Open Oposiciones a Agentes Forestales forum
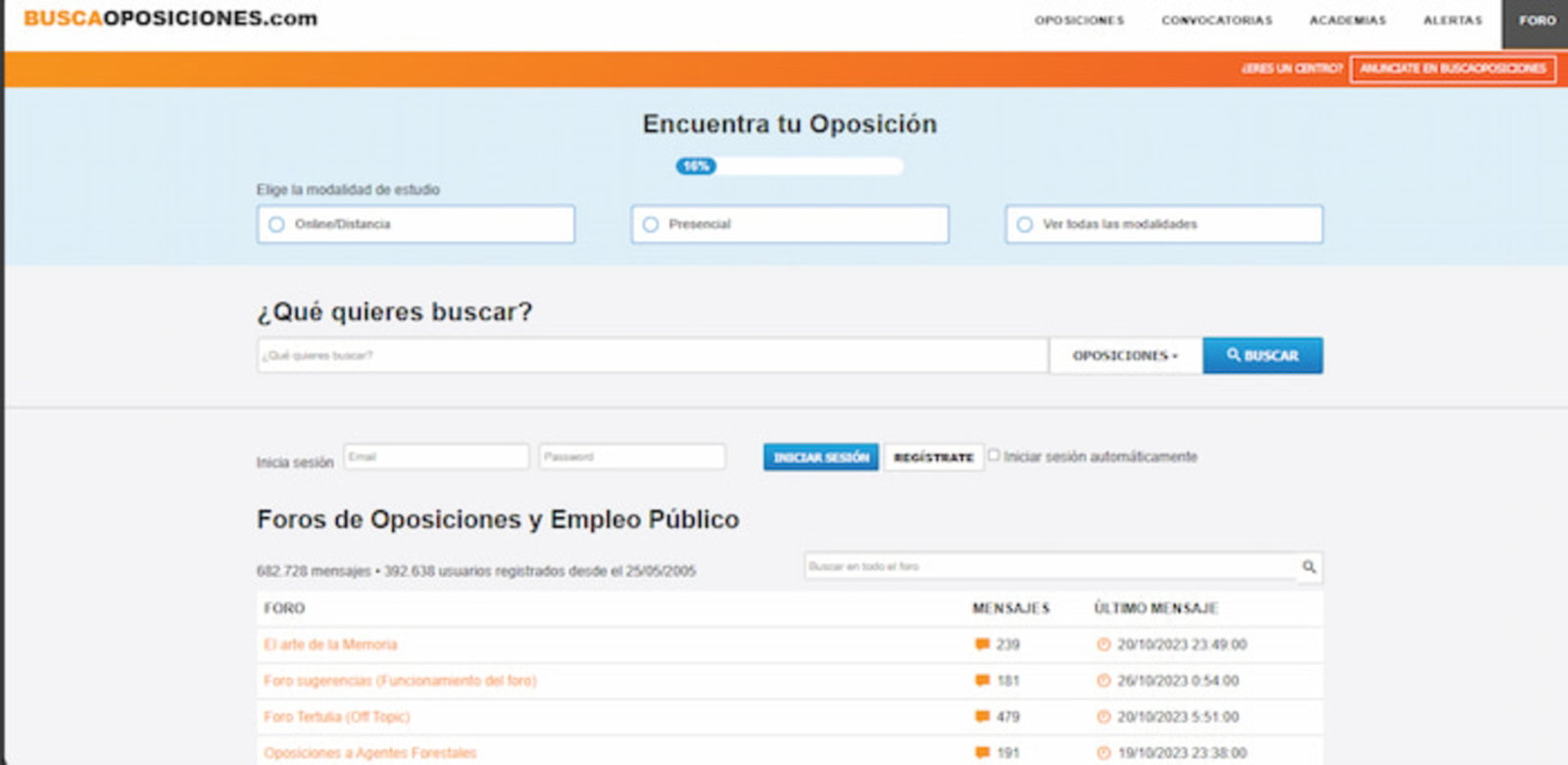This screenshot has width=1568, height=765. 369,753
